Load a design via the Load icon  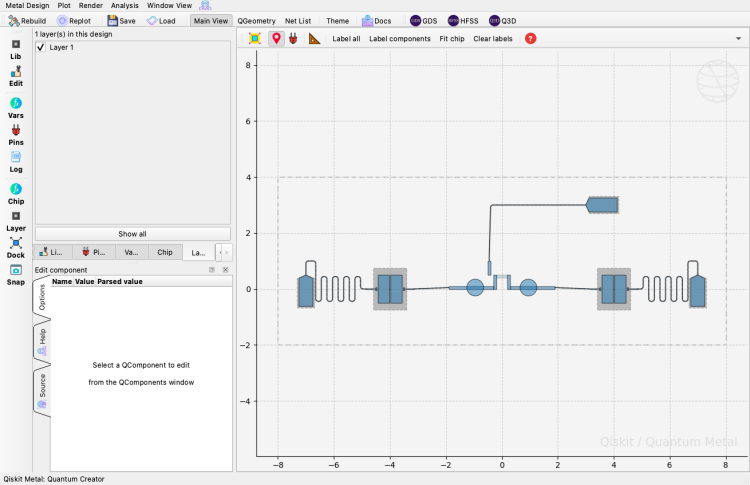point(161,21)
